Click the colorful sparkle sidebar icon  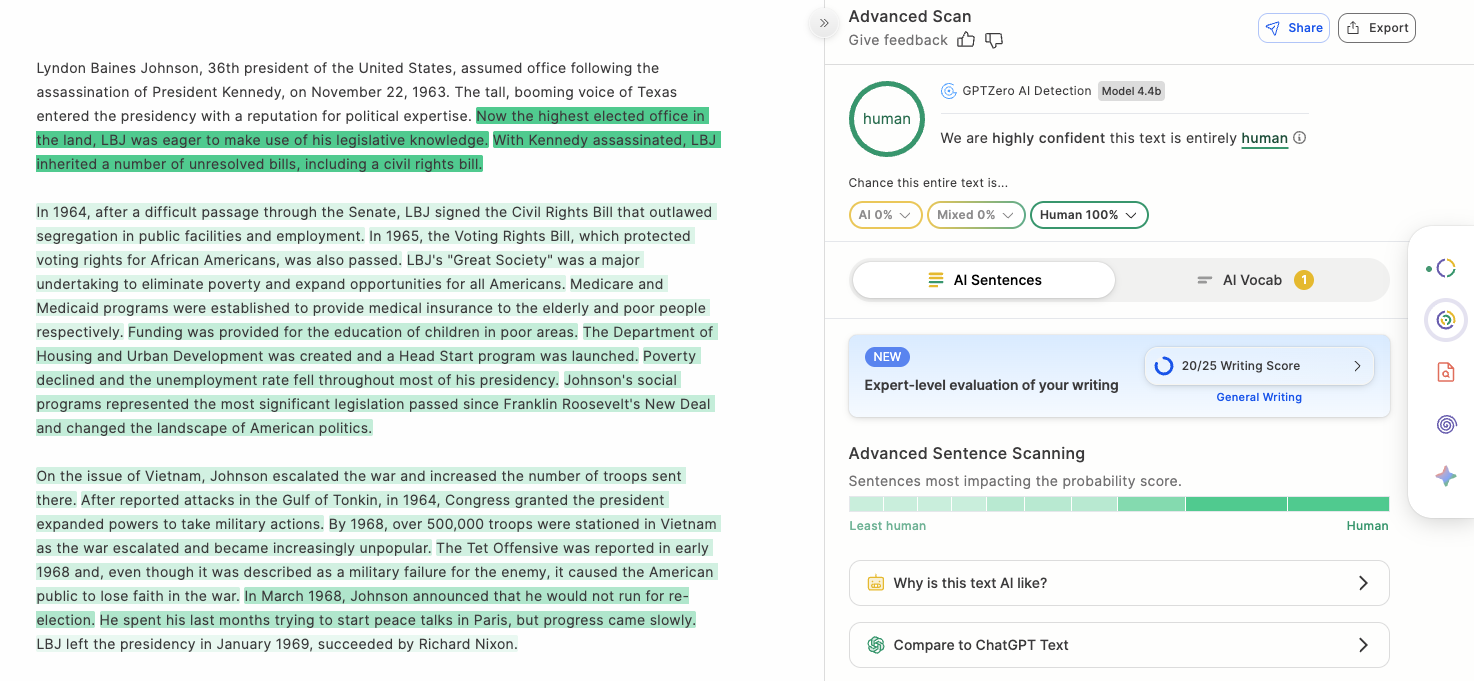click(1446, 476)
